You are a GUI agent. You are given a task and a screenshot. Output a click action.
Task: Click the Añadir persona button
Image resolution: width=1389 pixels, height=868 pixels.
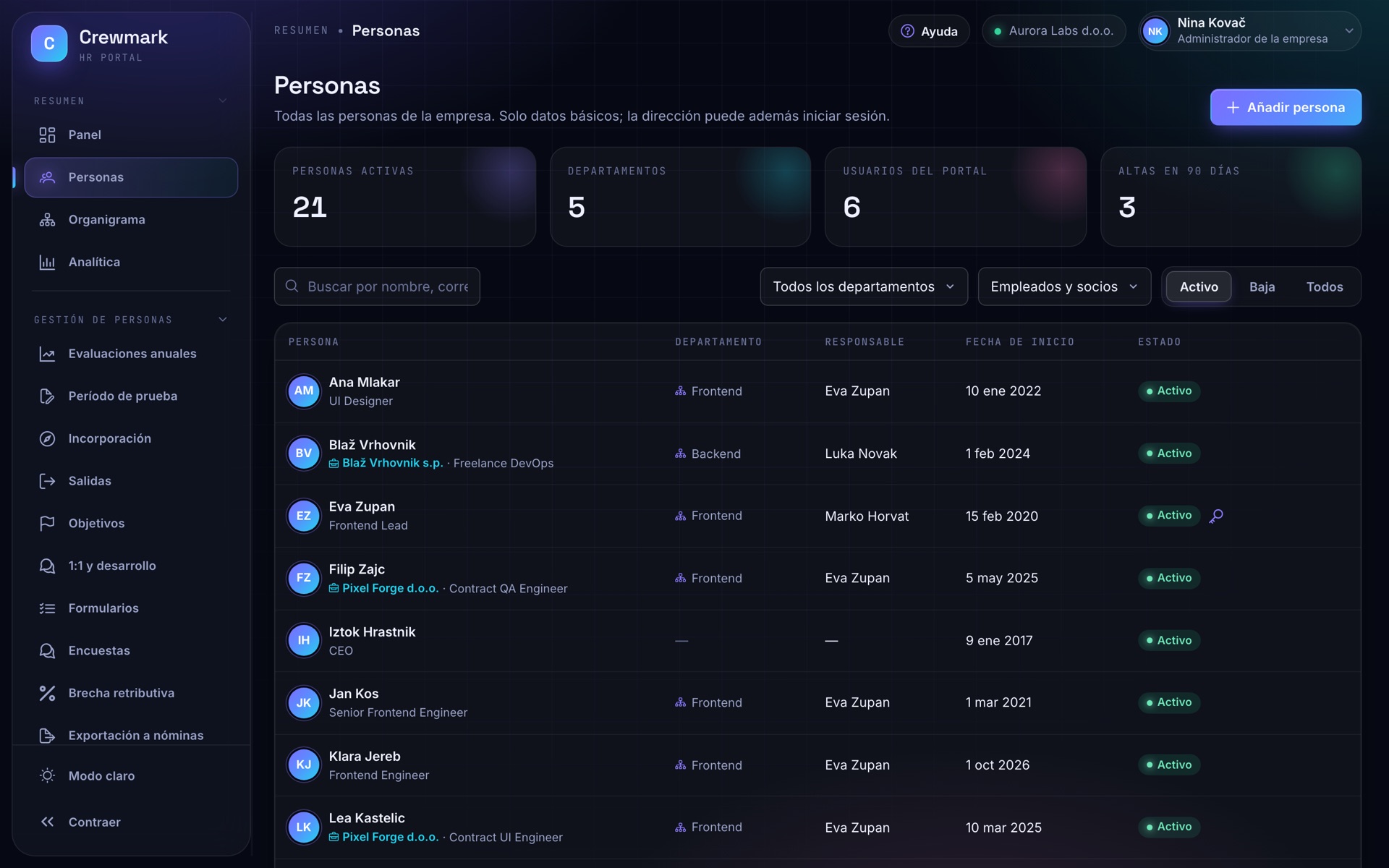coord(1286,107)
